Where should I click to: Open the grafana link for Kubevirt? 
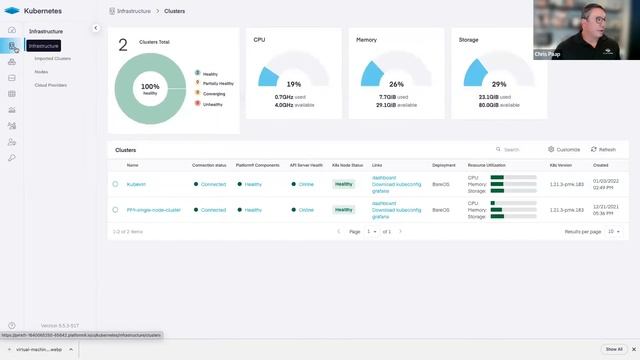[380, 191]
